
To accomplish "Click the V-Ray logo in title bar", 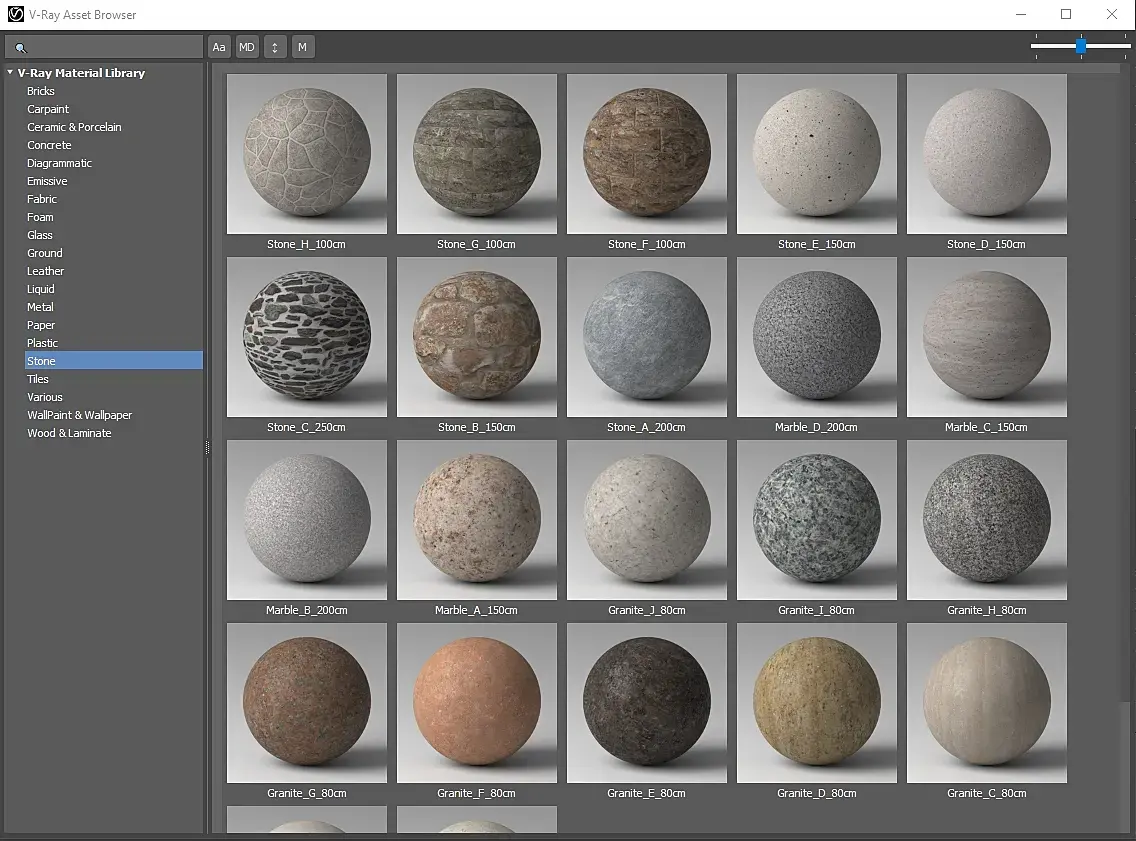I will 15,15.
